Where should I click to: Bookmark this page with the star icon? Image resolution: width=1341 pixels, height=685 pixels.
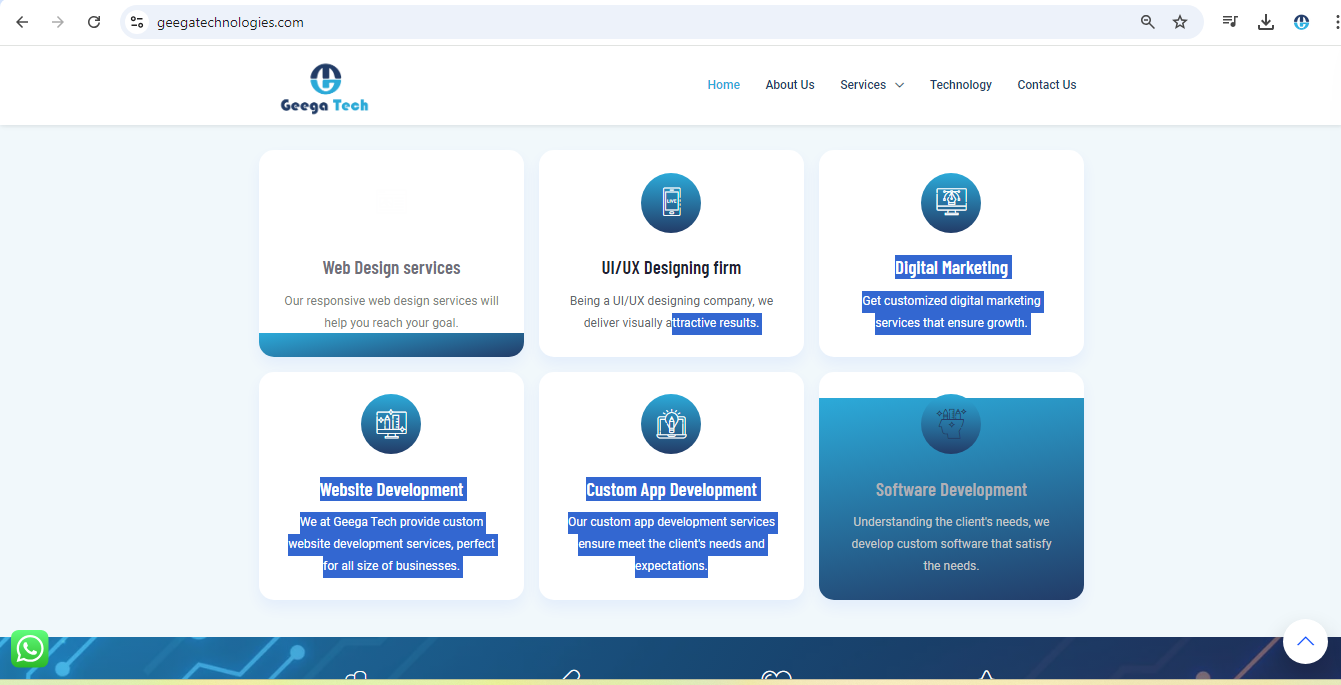(x=1180, y=22)
